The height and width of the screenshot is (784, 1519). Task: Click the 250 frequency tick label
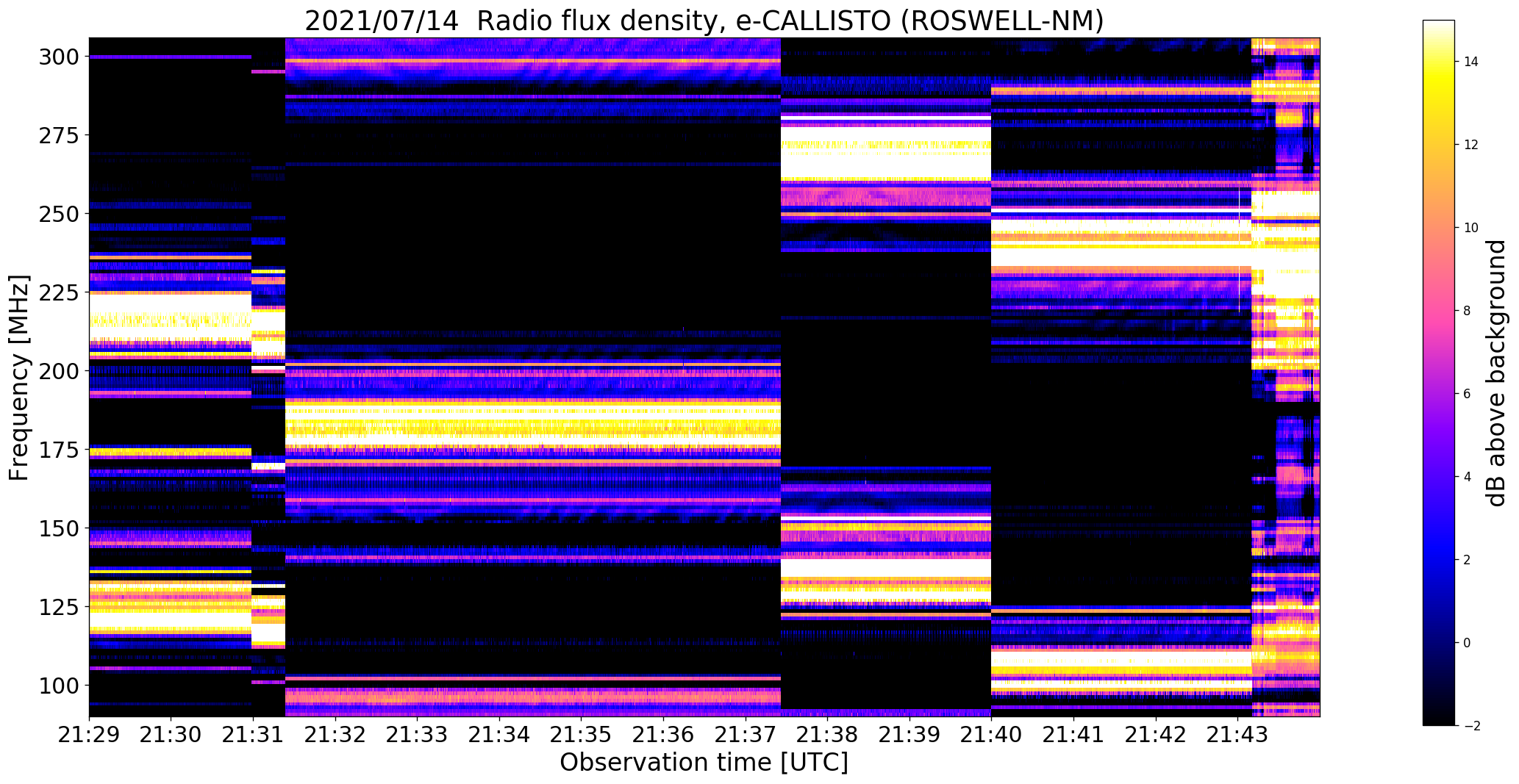(x=59, y=214)
